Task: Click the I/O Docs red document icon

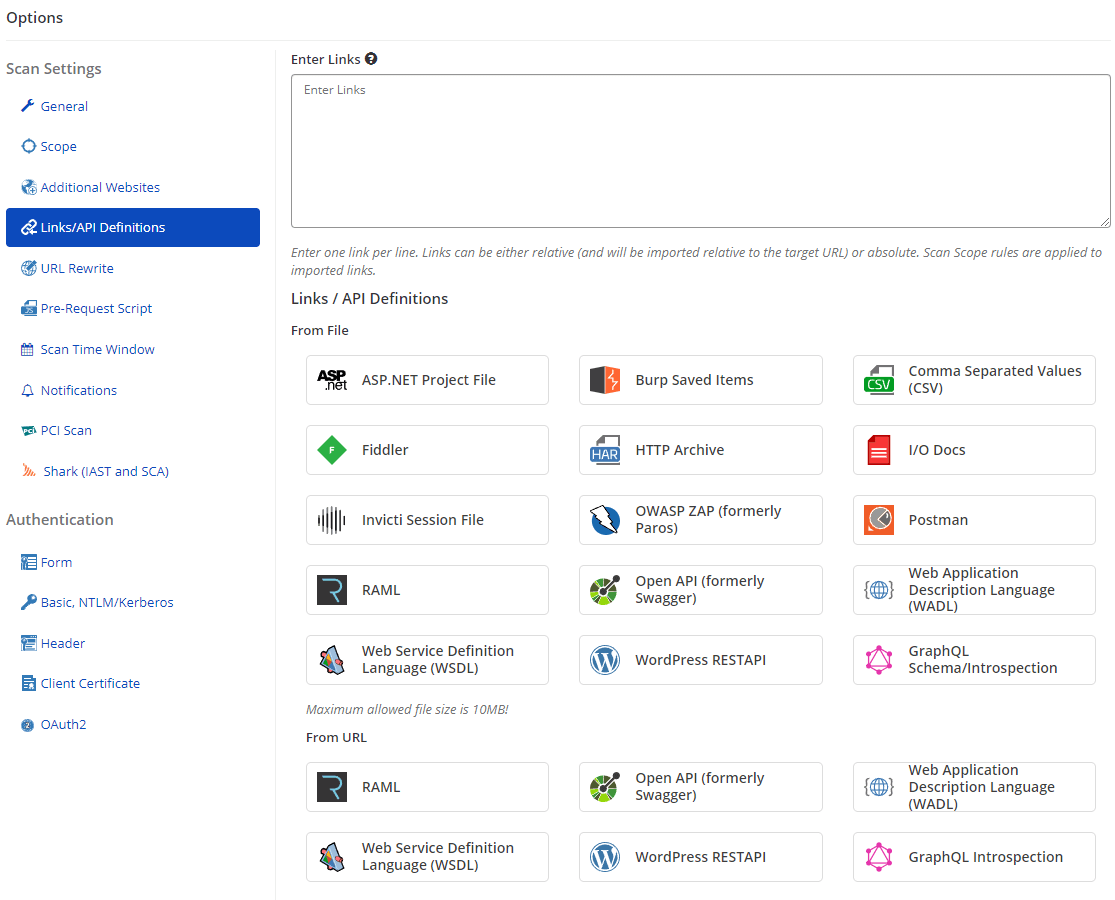Action: [x=878, y=450]
